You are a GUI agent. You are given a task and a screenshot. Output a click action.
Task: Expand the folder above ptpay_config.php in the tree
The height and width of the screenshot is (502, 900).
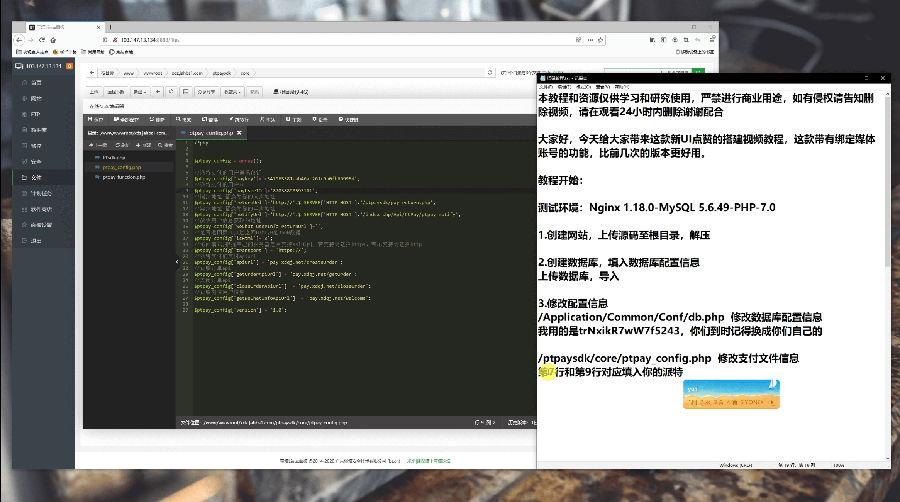coord(112,157)
